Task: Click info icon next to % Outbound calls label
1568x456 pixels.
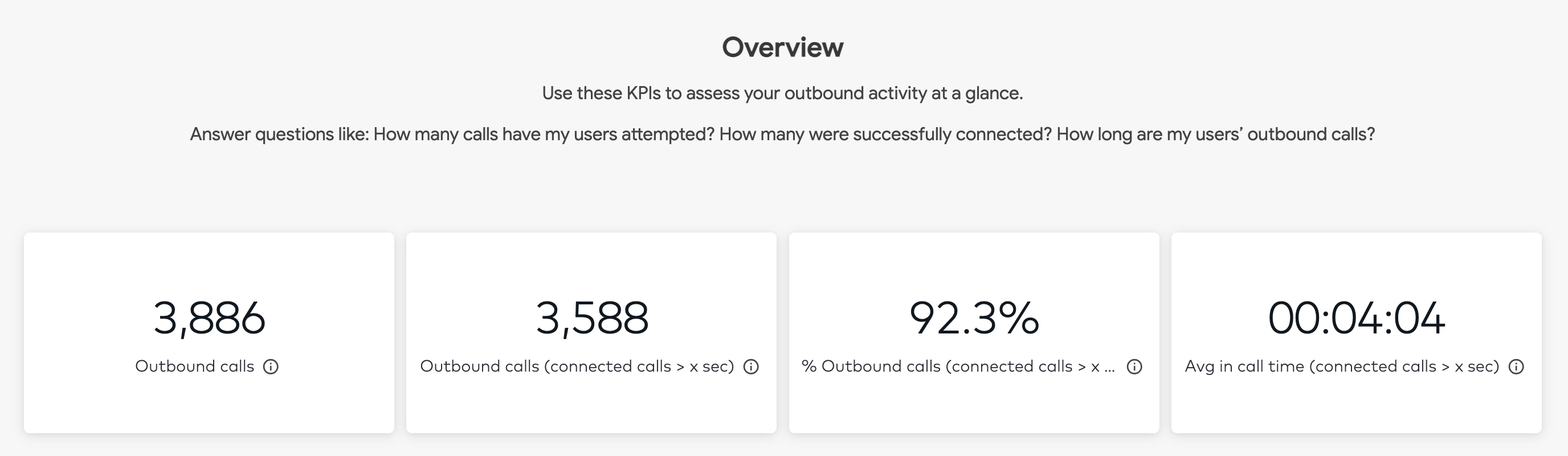Action: pyautogui.click(x=1134, y=367)
